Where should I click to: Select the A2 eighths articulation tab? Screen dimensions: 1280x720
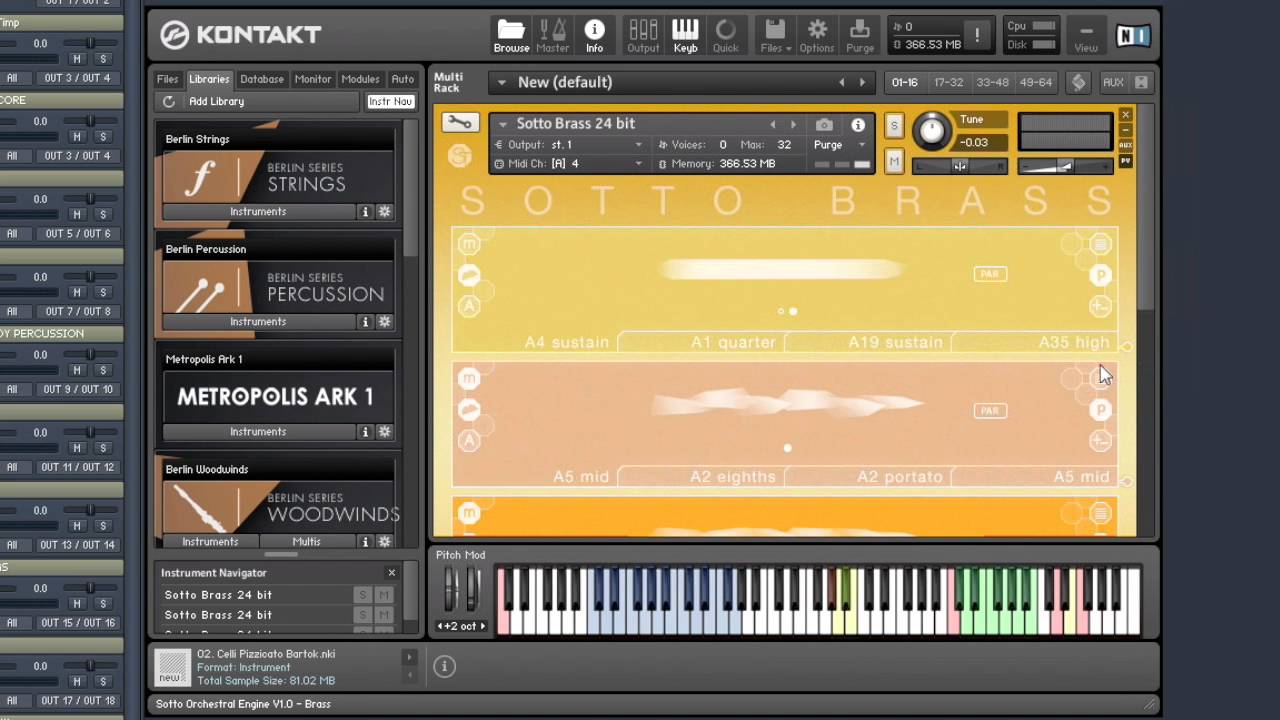(x=733, y=477)
